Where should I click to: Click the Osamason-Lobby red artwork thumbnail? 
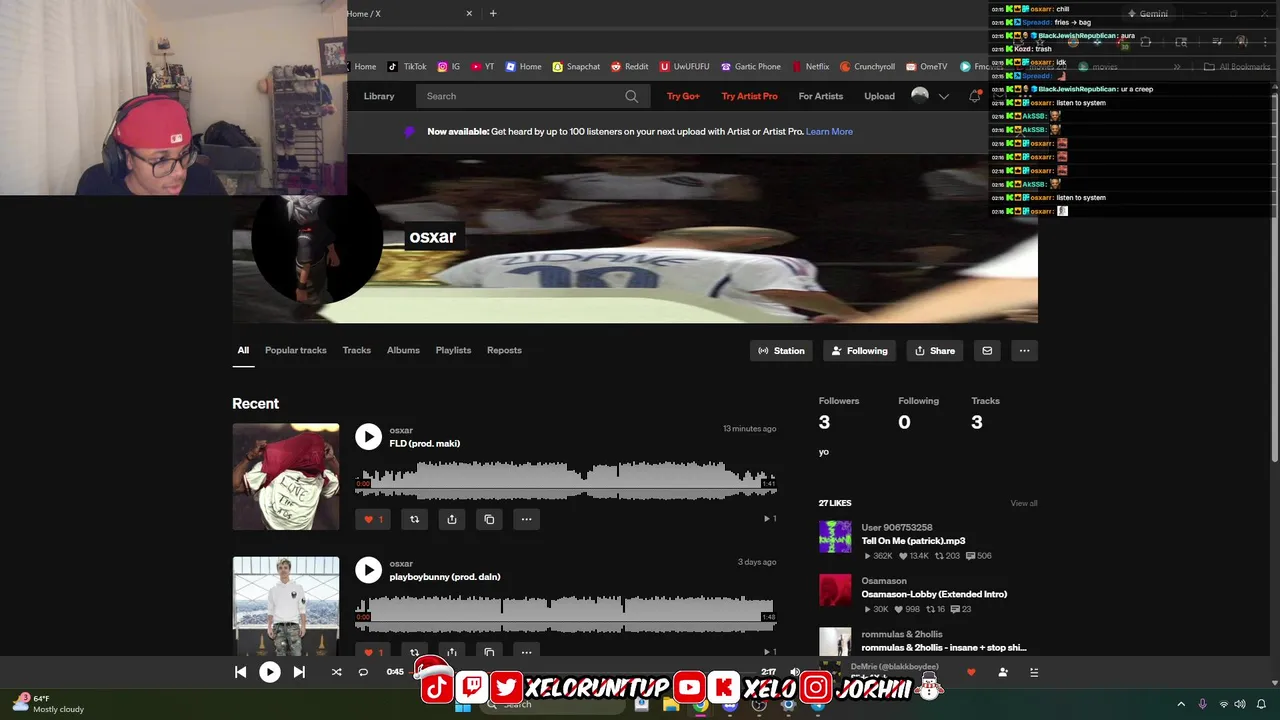835,590
